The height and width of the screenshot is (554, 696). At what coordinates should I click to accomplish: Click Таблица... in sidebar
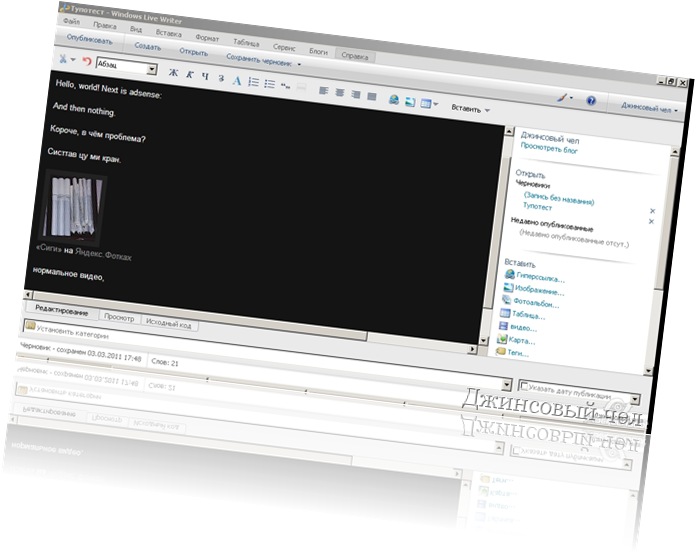[x=528, y=315]
